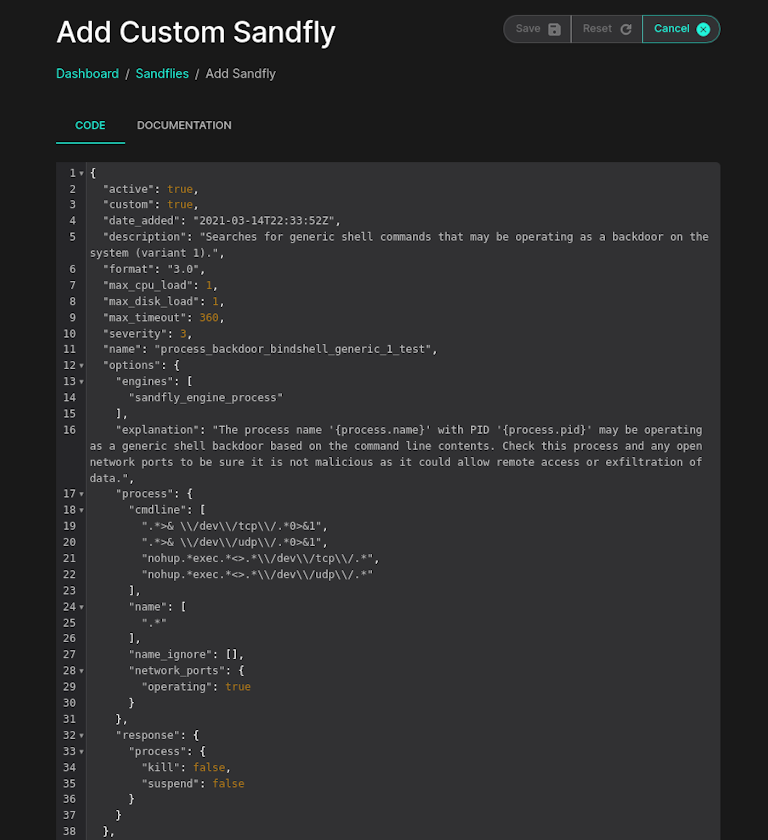This screenshot has width=768, height=840.
Task: Click the Reset circular arrow icon
Action: 626,29
